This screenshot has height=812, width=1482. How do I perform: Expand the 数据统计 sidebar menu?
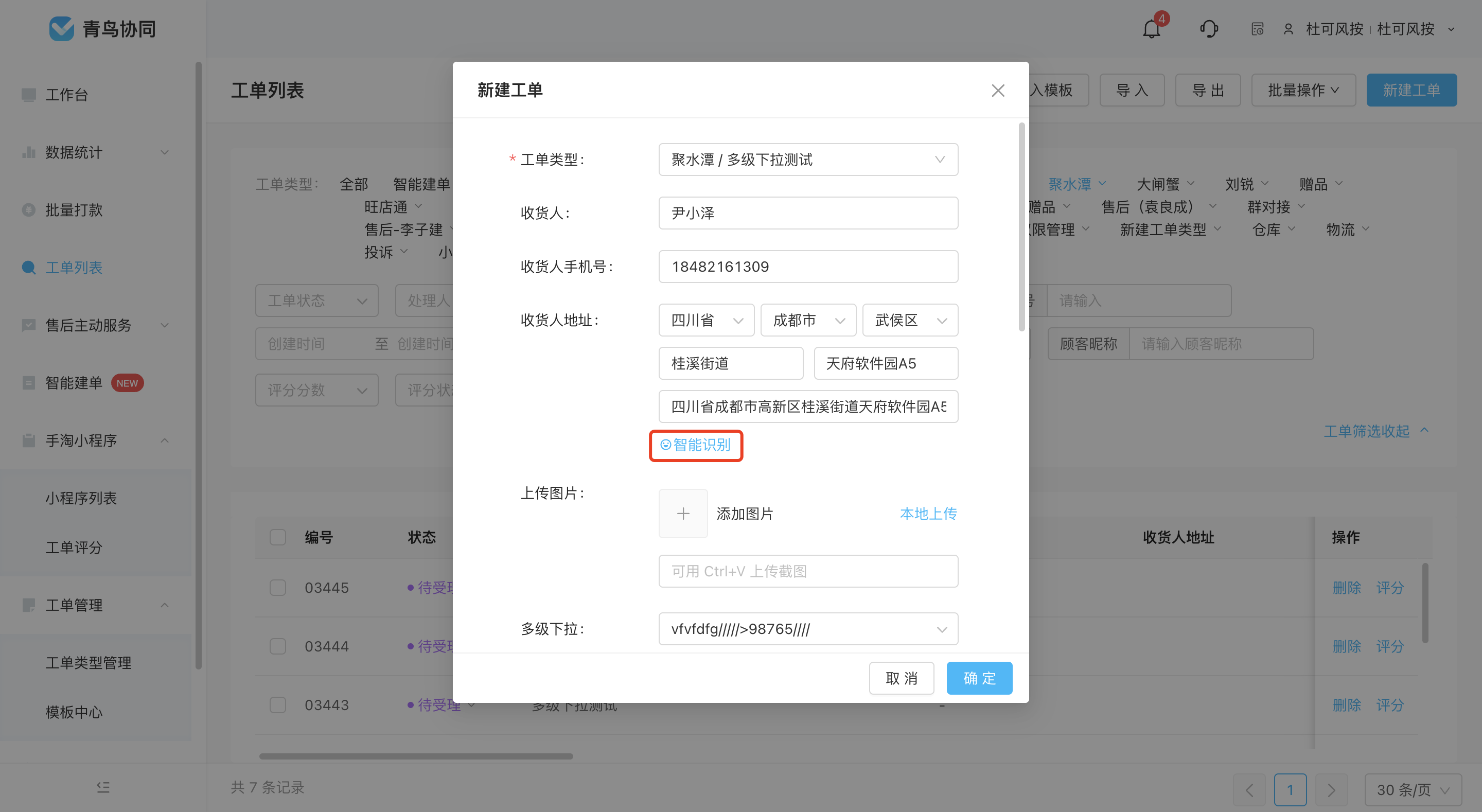pos(165,152)
